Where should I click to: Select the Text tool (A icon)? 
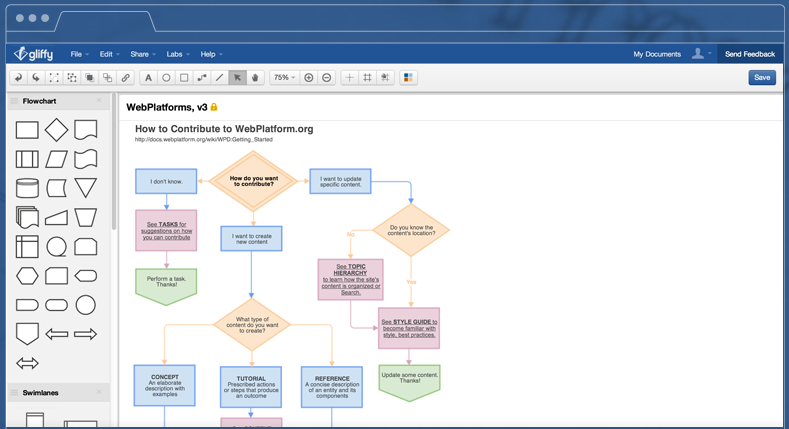pos(148,77)
